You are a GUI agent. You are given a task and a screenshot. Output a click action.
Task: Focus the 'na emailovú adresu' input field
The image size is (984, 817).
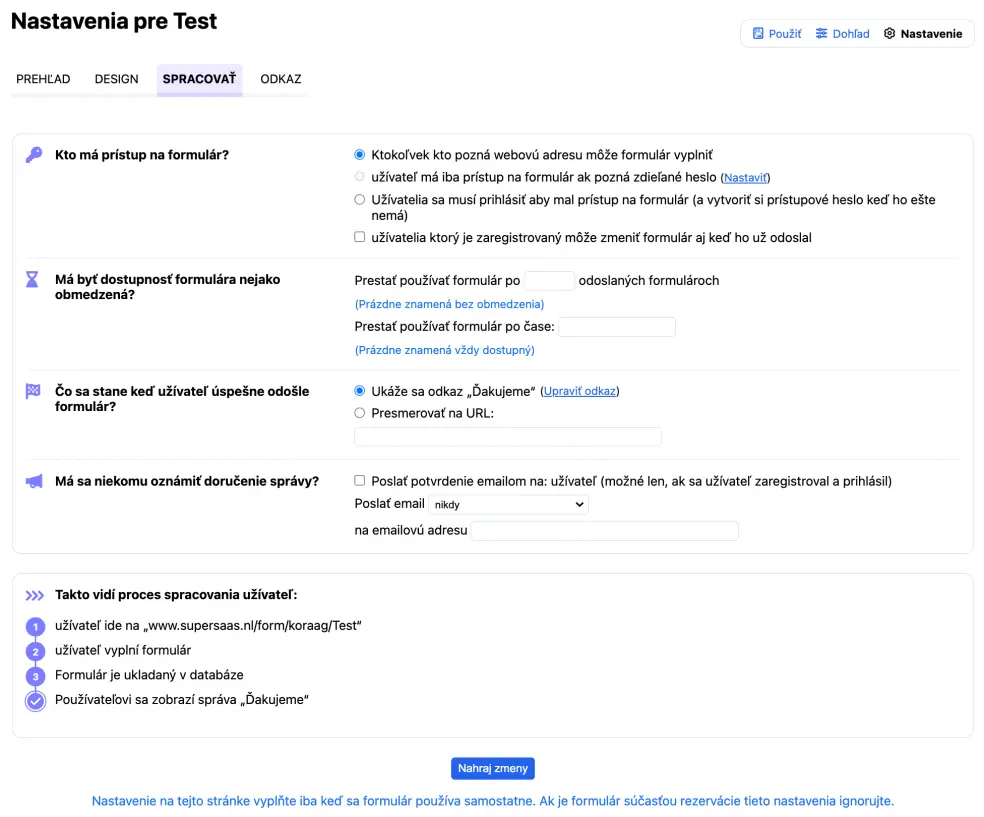pyautogui.click(x=604, y=531)
